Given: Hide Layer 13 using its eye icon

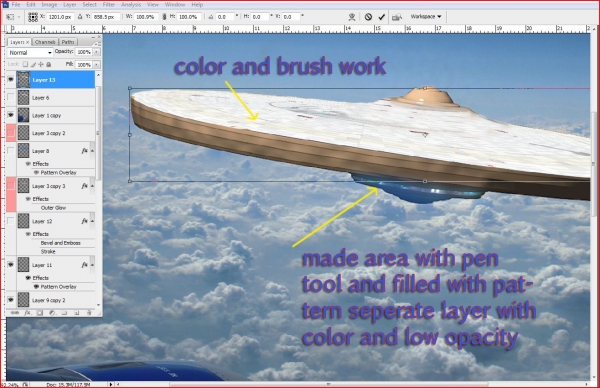Looking at the screenshot, I should click(11, 80).
